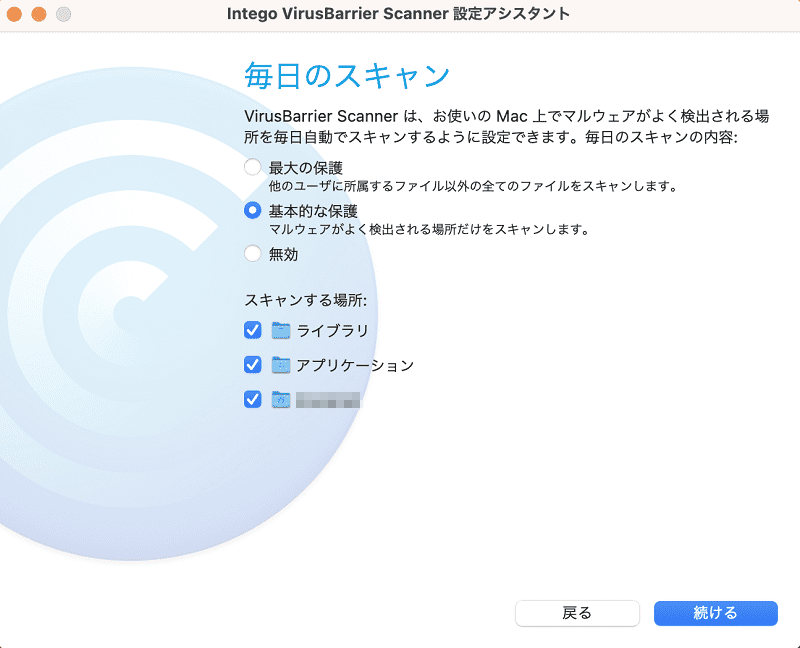The height and width of the screenshot is (648, 800).
Task: Click the home folder icon with blurred name
Action: click(x=281, y=400)
